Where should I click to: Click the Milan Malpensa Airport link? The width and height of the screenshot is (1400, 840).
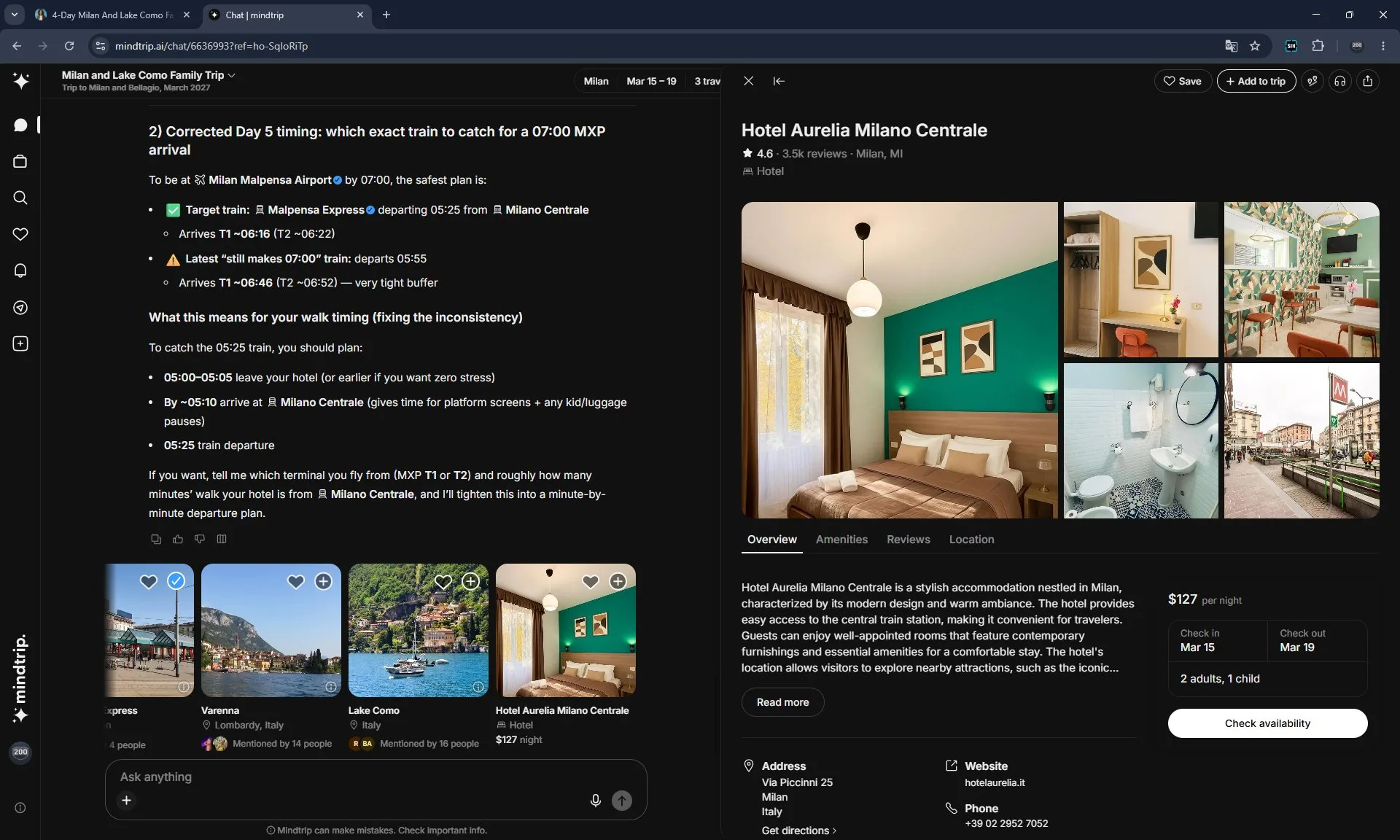[270, 180]
